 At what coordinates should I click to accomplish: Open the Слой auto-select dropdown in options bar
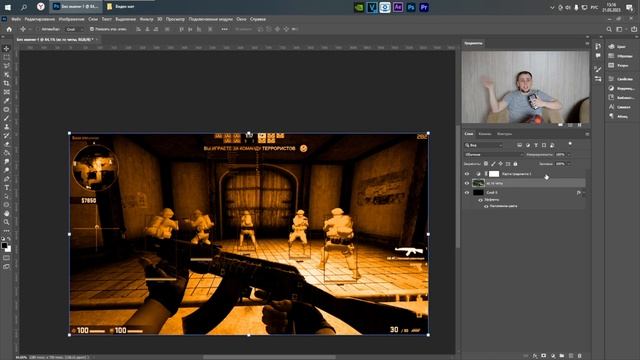pos(74,29)
